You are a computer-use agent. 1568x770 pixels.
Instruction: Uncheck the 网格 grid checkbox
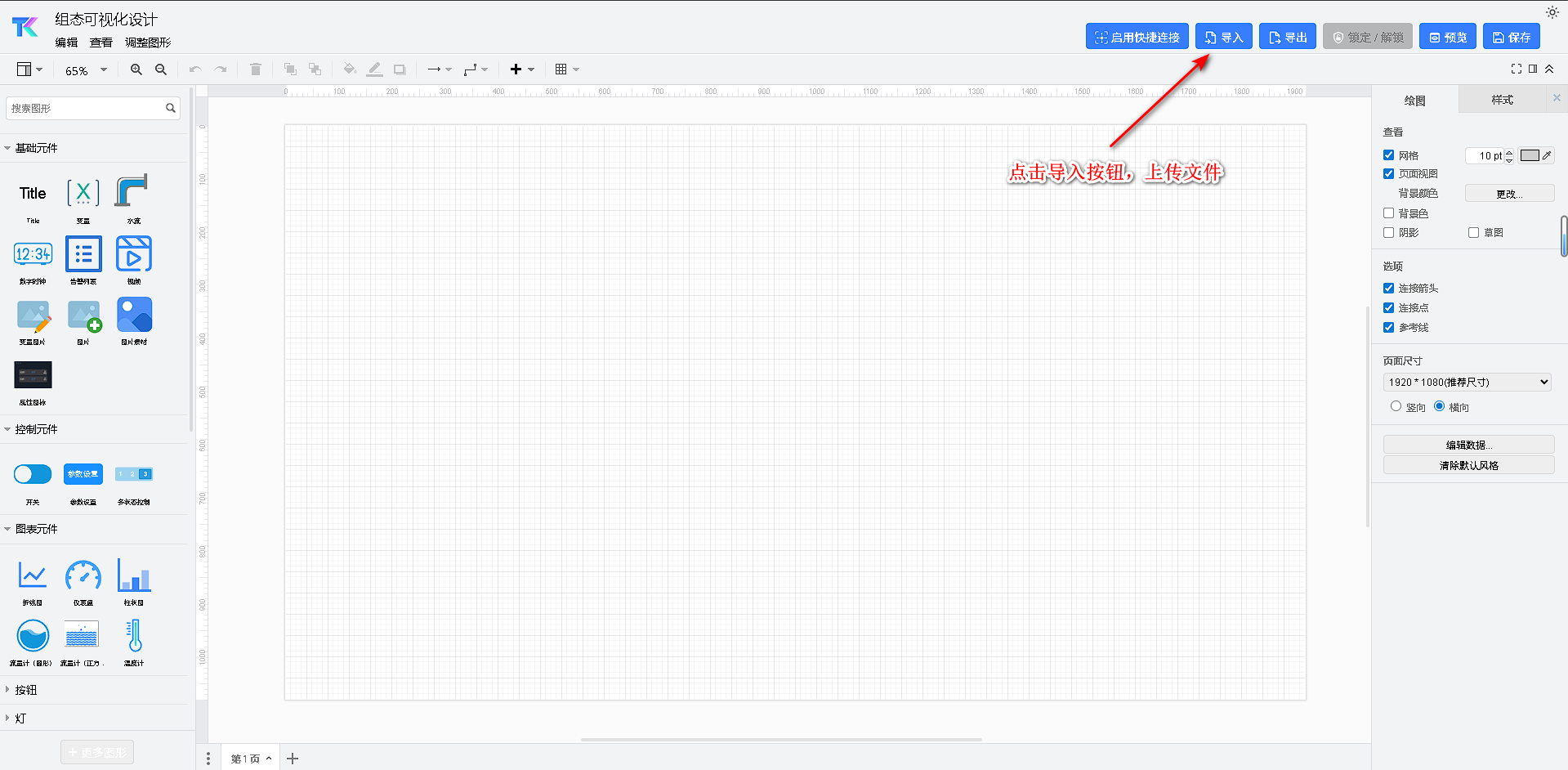pyautogui.click(x=1388, y=155)
